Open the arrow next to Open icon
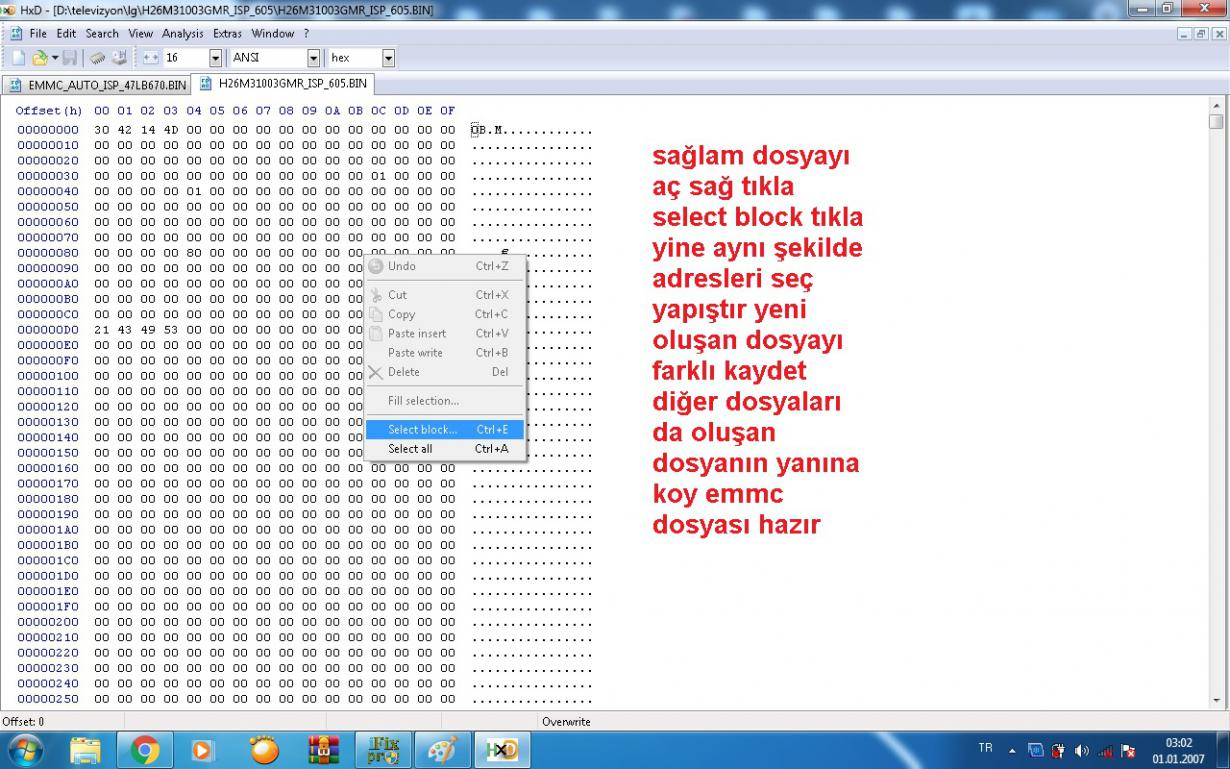The height and width of the screenshot is (769, 1230). [55, 58]
